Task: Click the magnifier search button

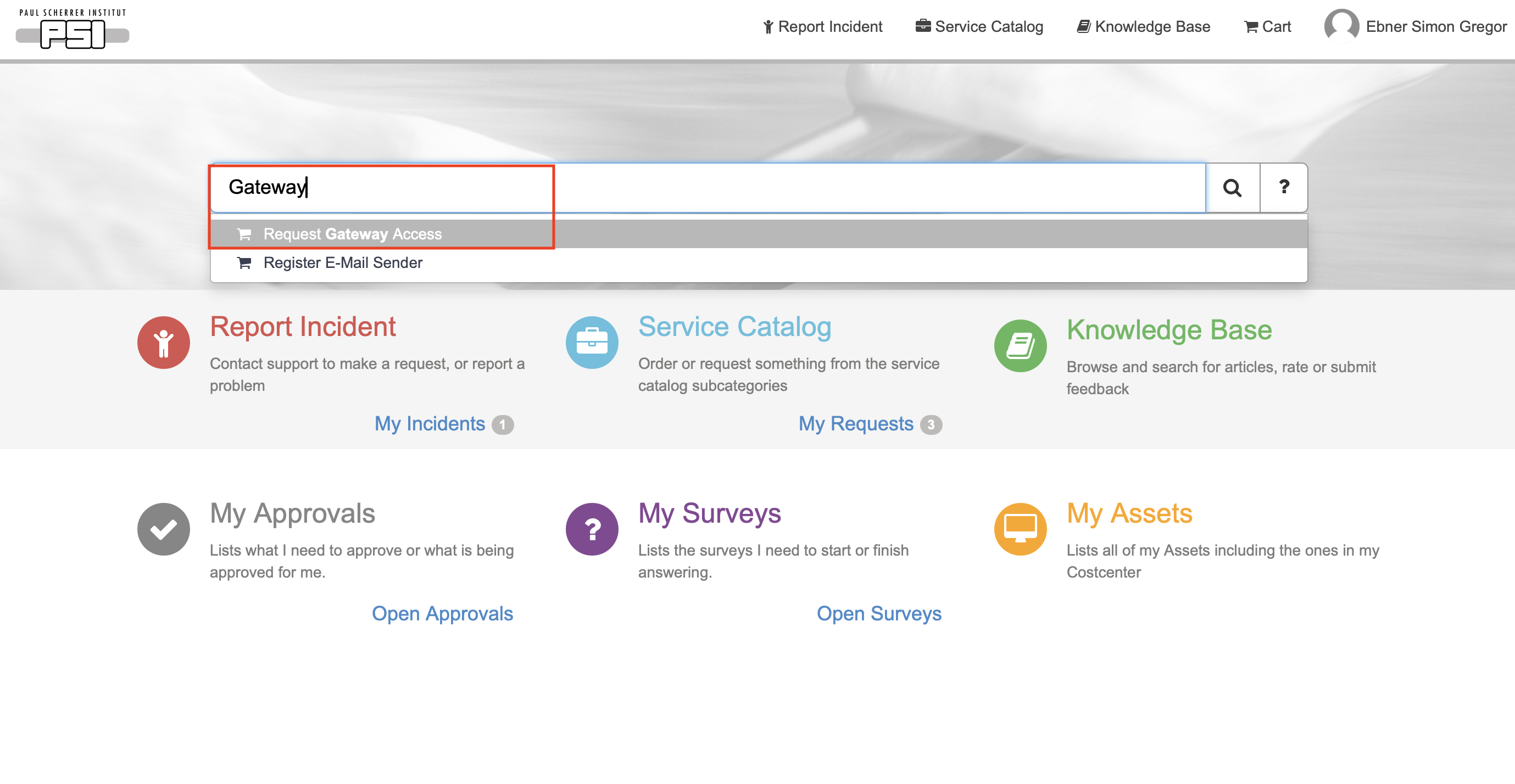Action: click(x=1232, y=187)
